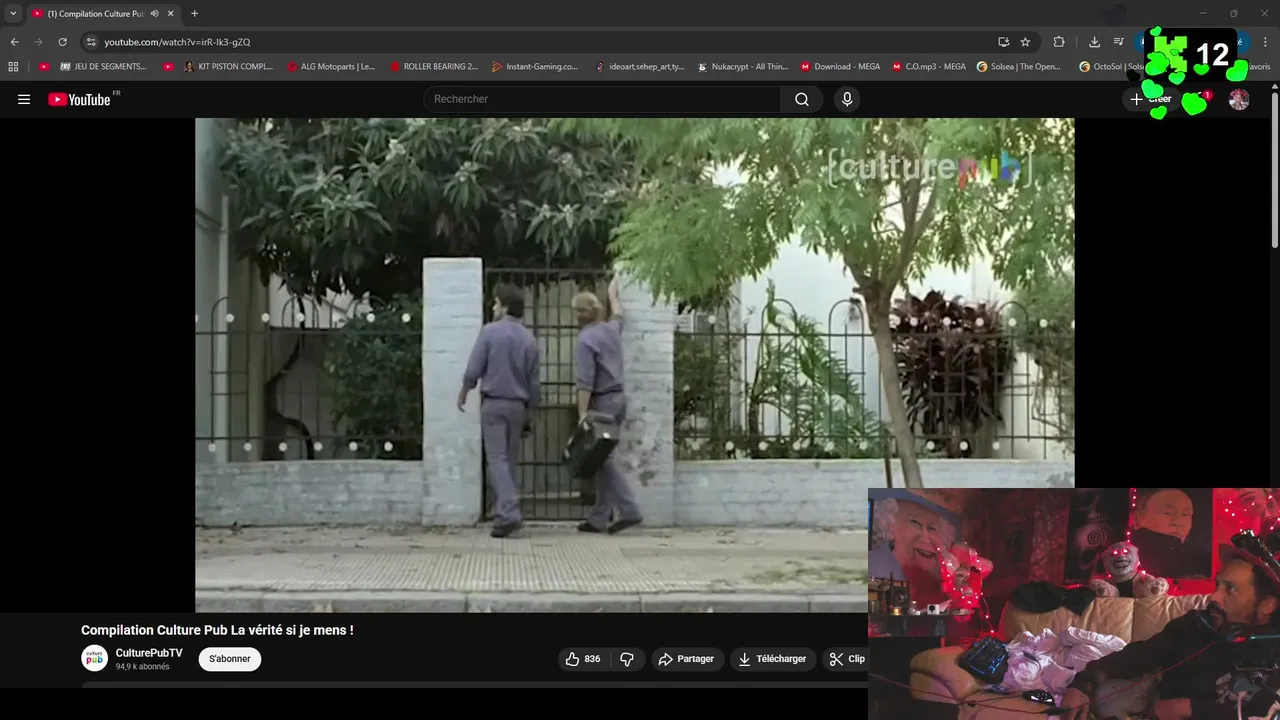Open the apps grid in bookmarks bar
This screenshot has width=1280, height=720.
pyautogui.click(x=13, y=67)
